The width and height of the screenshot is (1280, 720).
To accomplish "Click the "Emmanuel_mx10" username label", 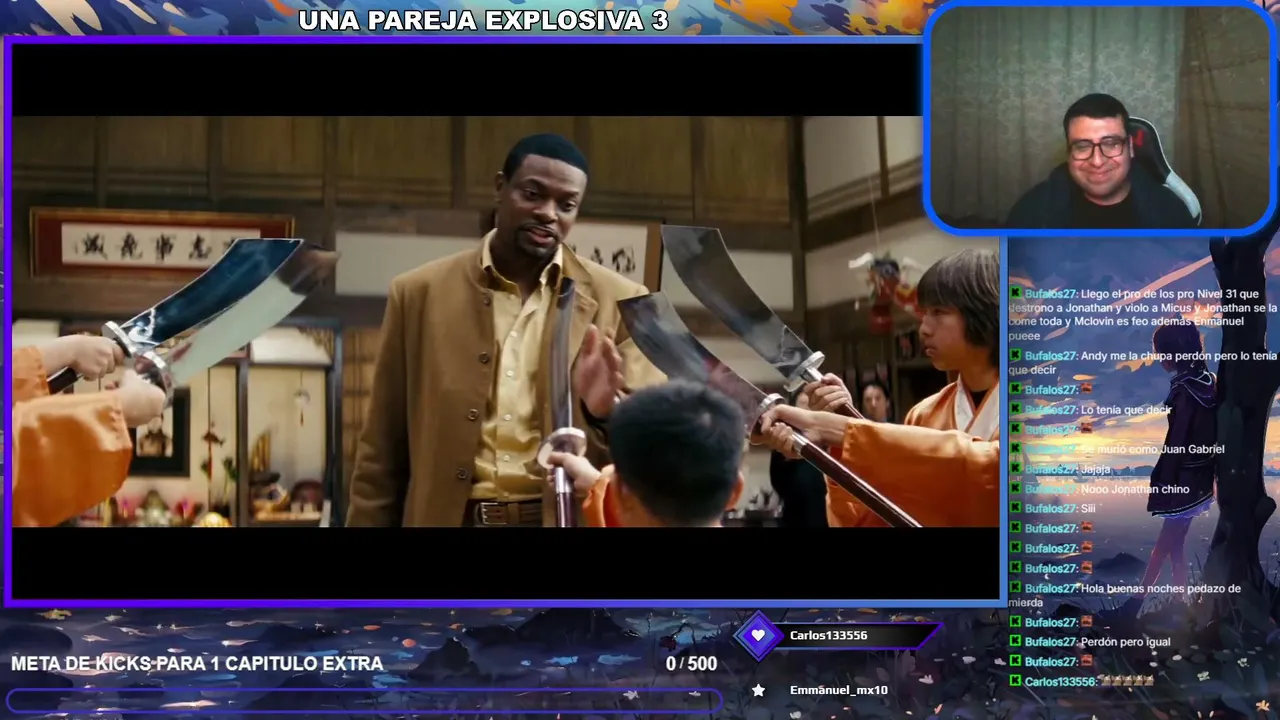I will click(x=838, y=690).
